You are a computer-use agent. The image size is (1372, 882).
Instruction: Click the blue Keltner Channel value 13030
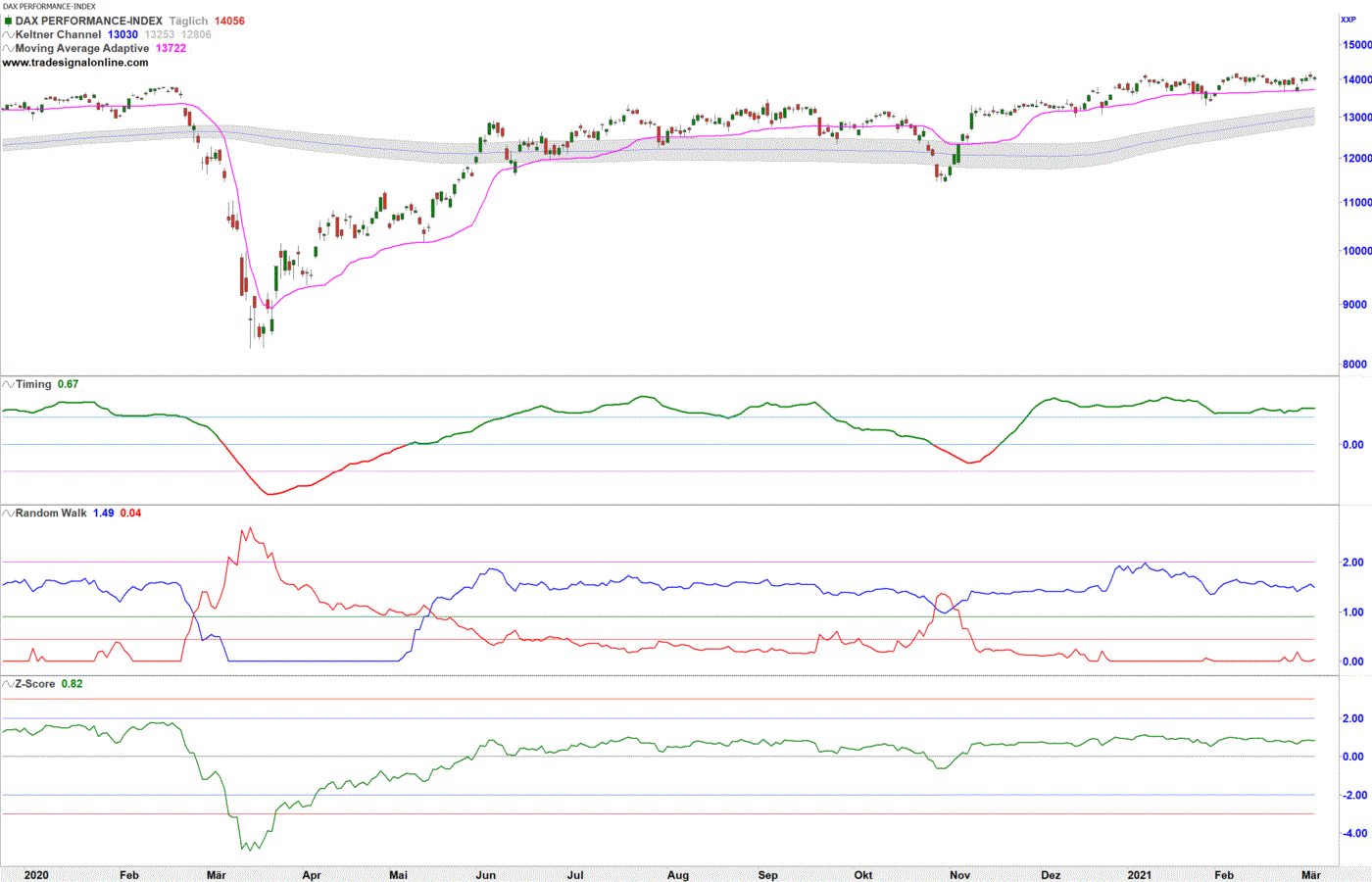coord(122,35)
